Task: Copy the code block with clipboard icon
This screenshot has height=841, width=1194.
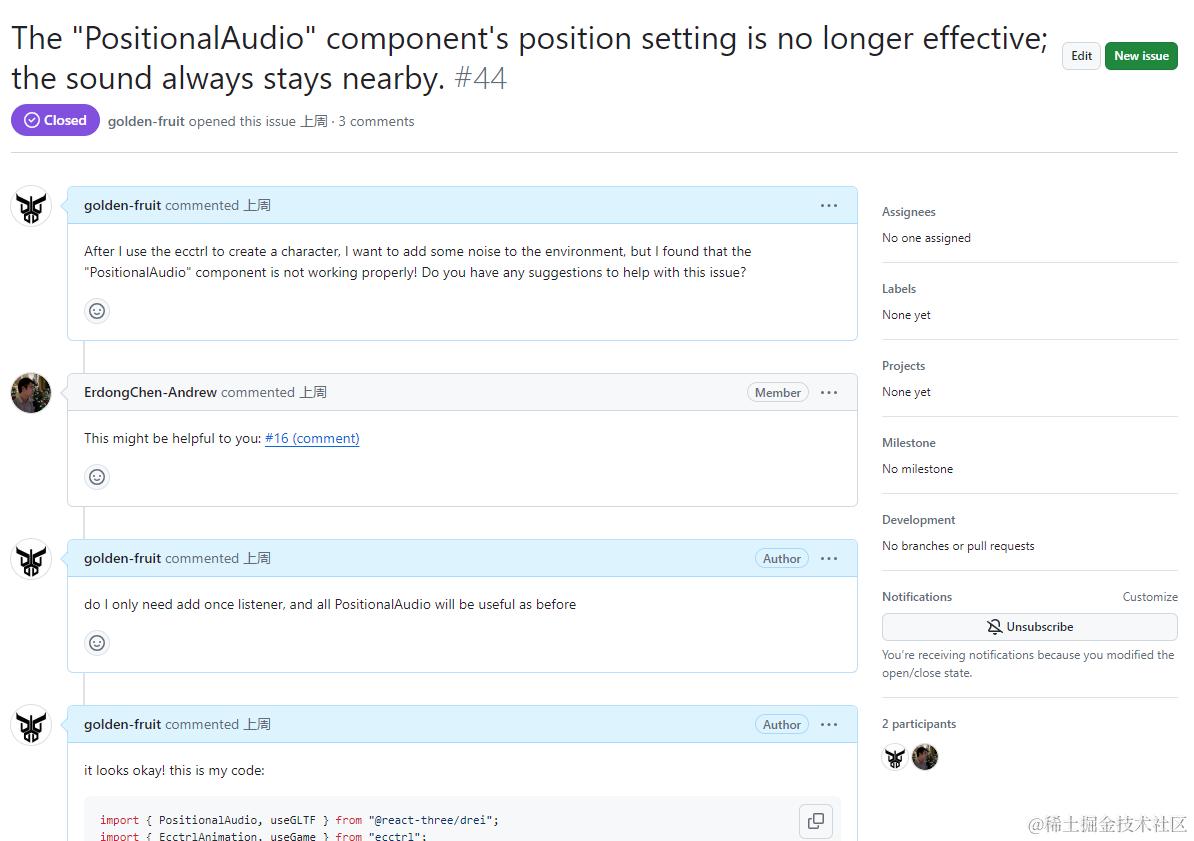Action: (816, 821)
